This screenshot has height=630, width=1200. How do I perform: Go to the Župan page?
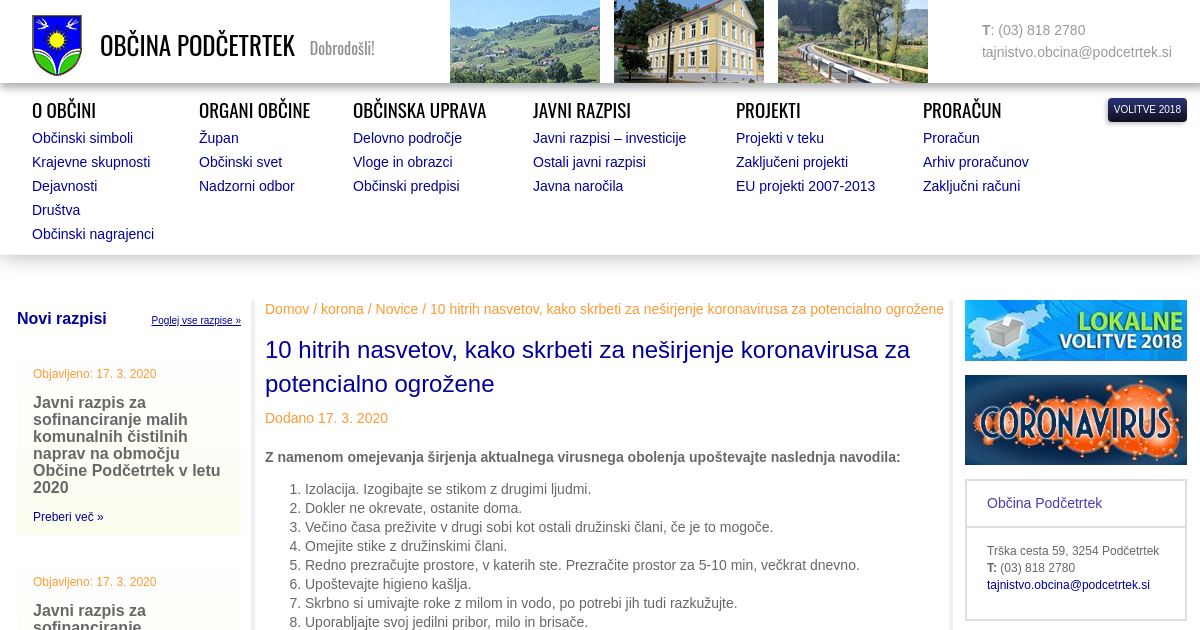[219, 138]
